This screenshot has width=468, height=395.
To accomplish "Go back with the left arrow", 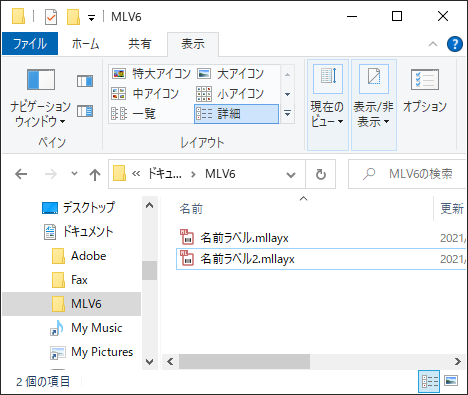I will coord(21,174).
